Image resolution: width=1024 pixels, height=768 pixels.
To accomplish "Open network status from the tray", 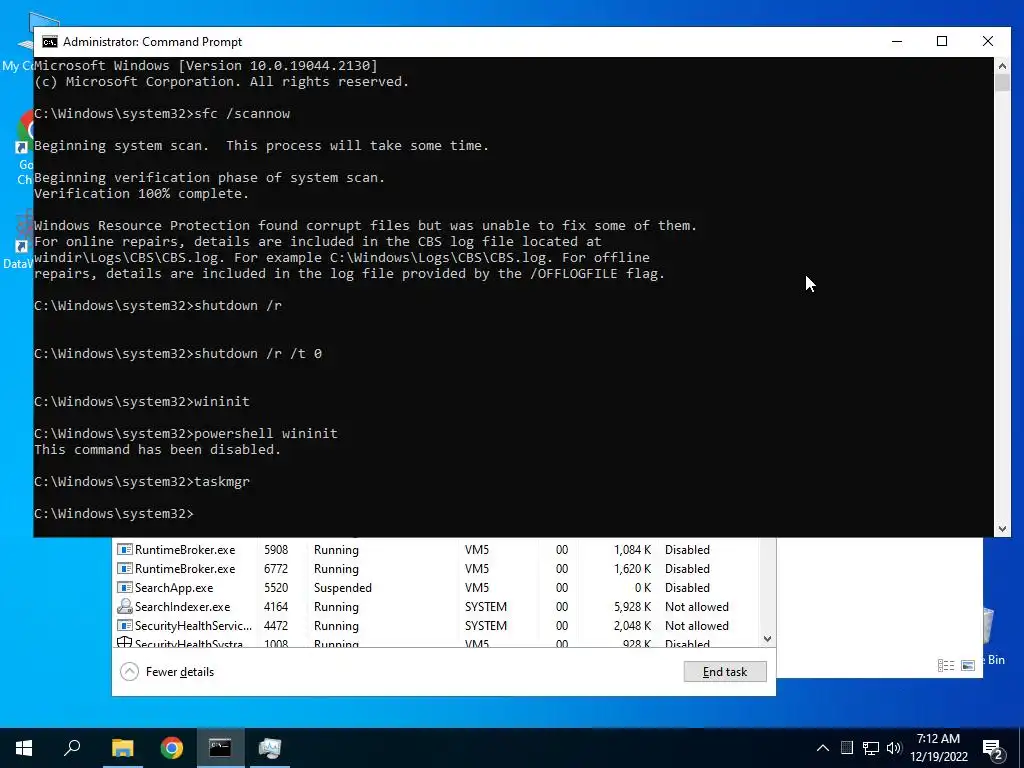I will (x=870, y=748).
